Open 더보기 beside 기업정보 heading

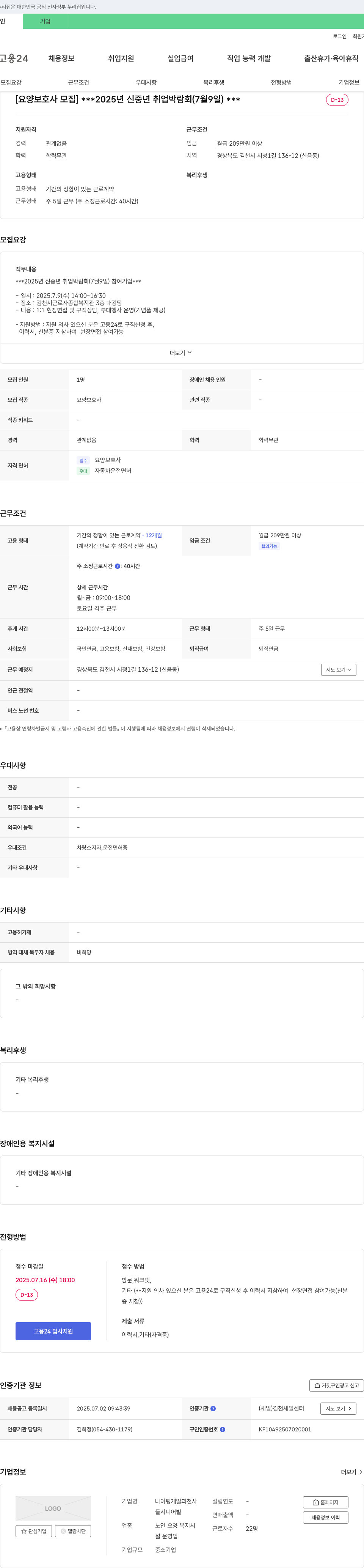351,1472
